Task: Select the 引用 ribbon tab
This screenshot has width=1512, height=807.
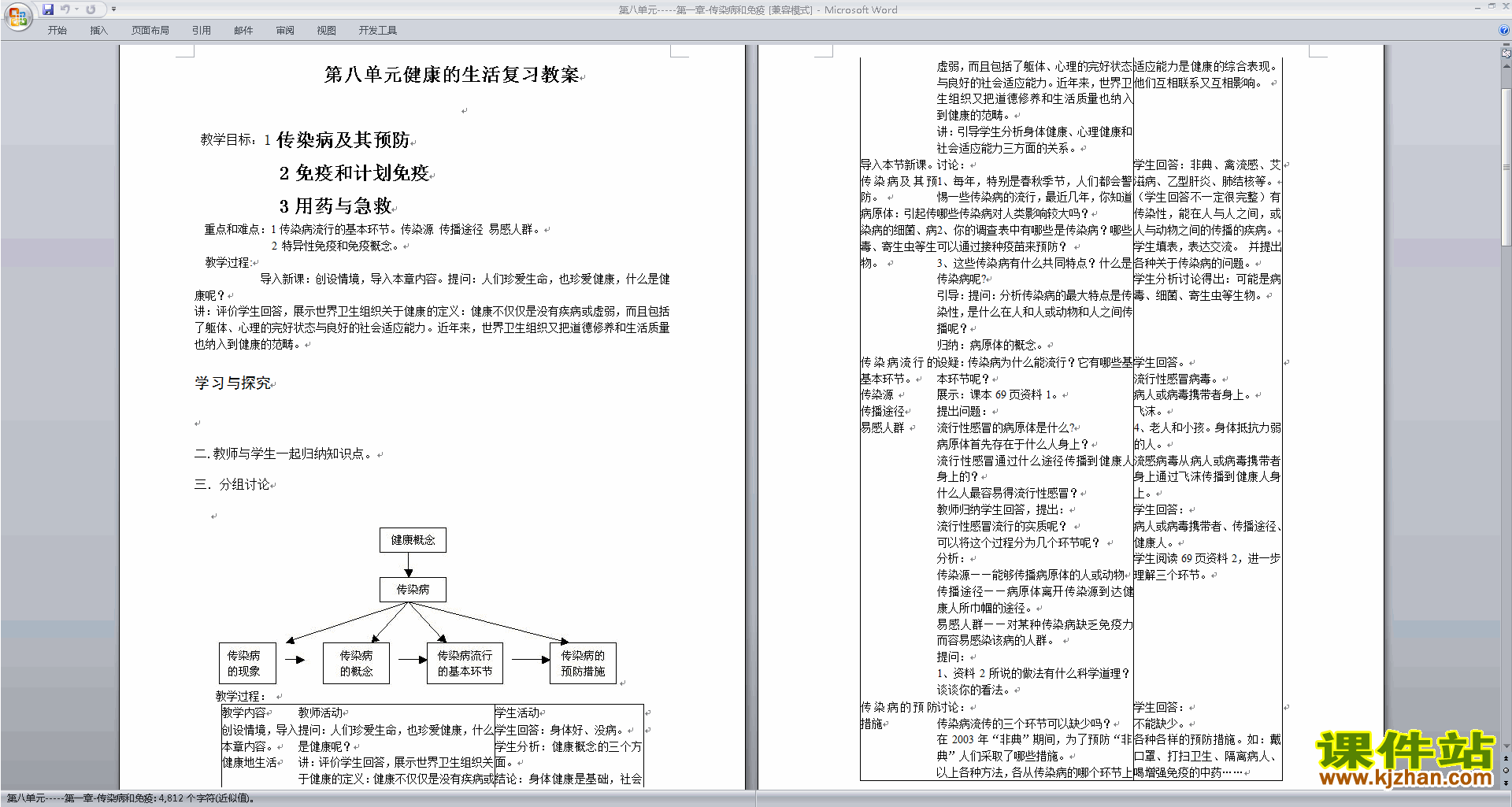Action: click(x=202, y=30)
